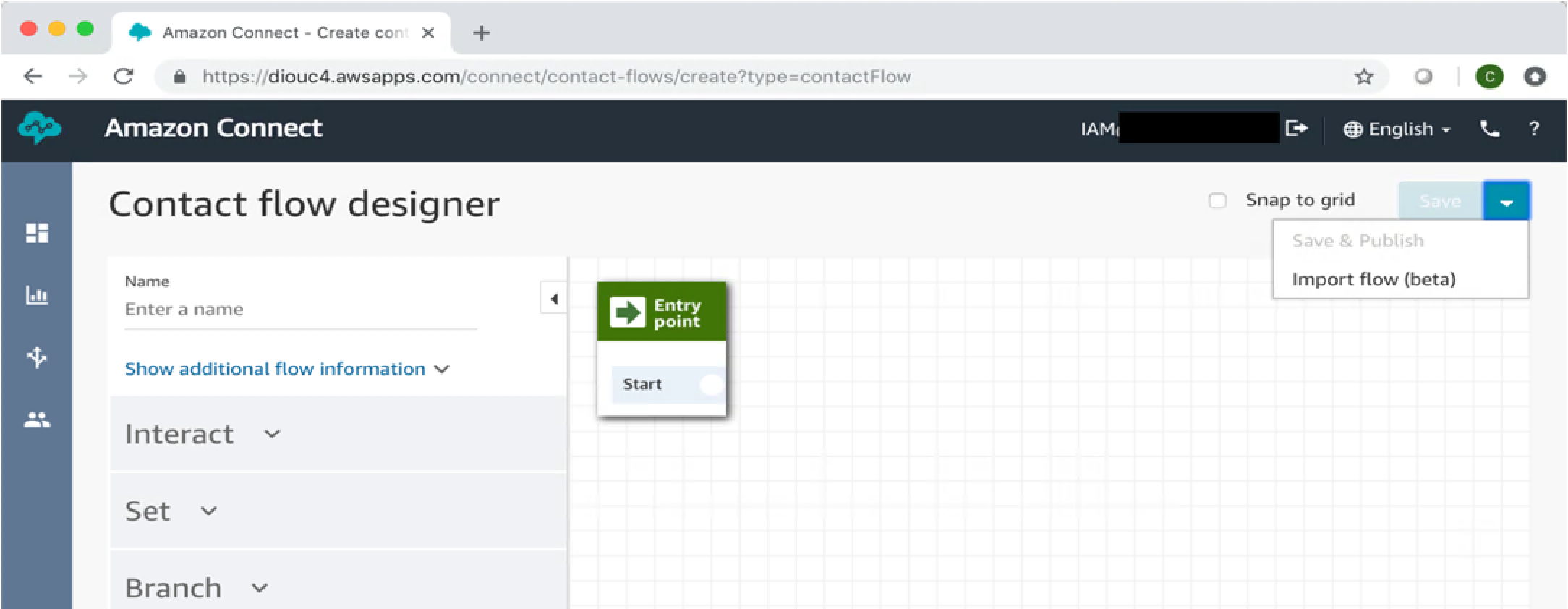Open a new browser tab
Screen dimensions: 1568x609
point(481,33)
